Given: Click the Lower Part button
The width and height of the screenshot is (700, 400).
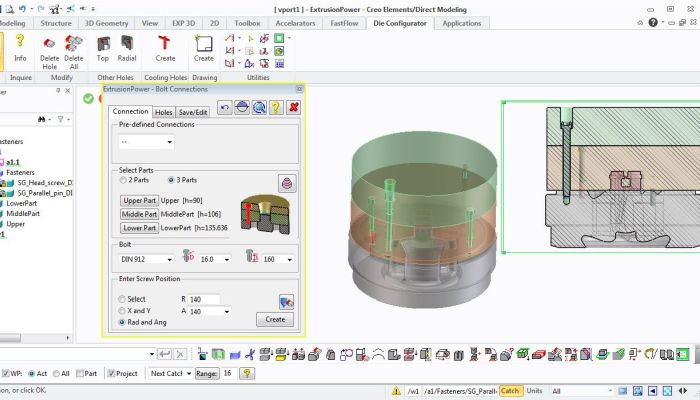Looking at the screenshot, I should click(139, 228).
